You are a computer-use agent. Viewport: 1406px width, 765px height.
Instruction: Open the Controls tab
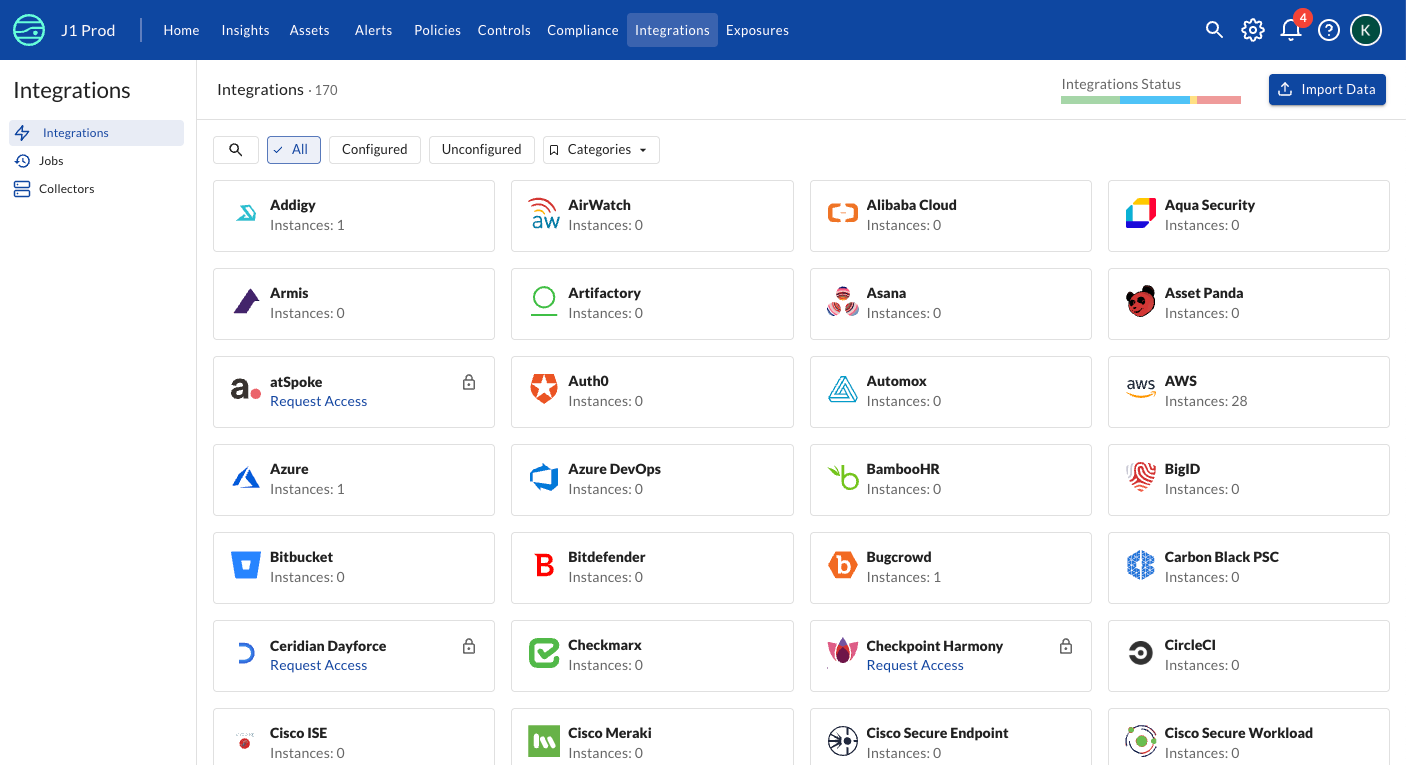[x=504, y=30]
